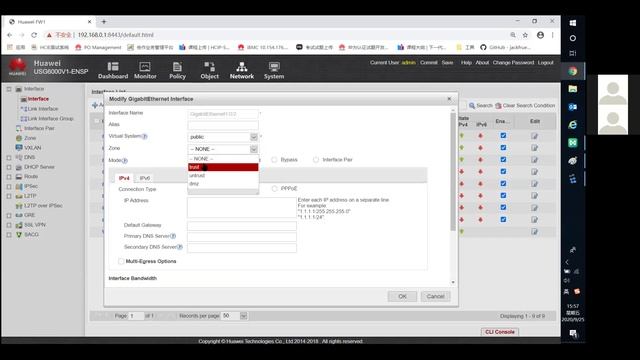Open Internet Explorer from the taskbar
This screenshot has width=640, height=360.
tap(573, 125)
